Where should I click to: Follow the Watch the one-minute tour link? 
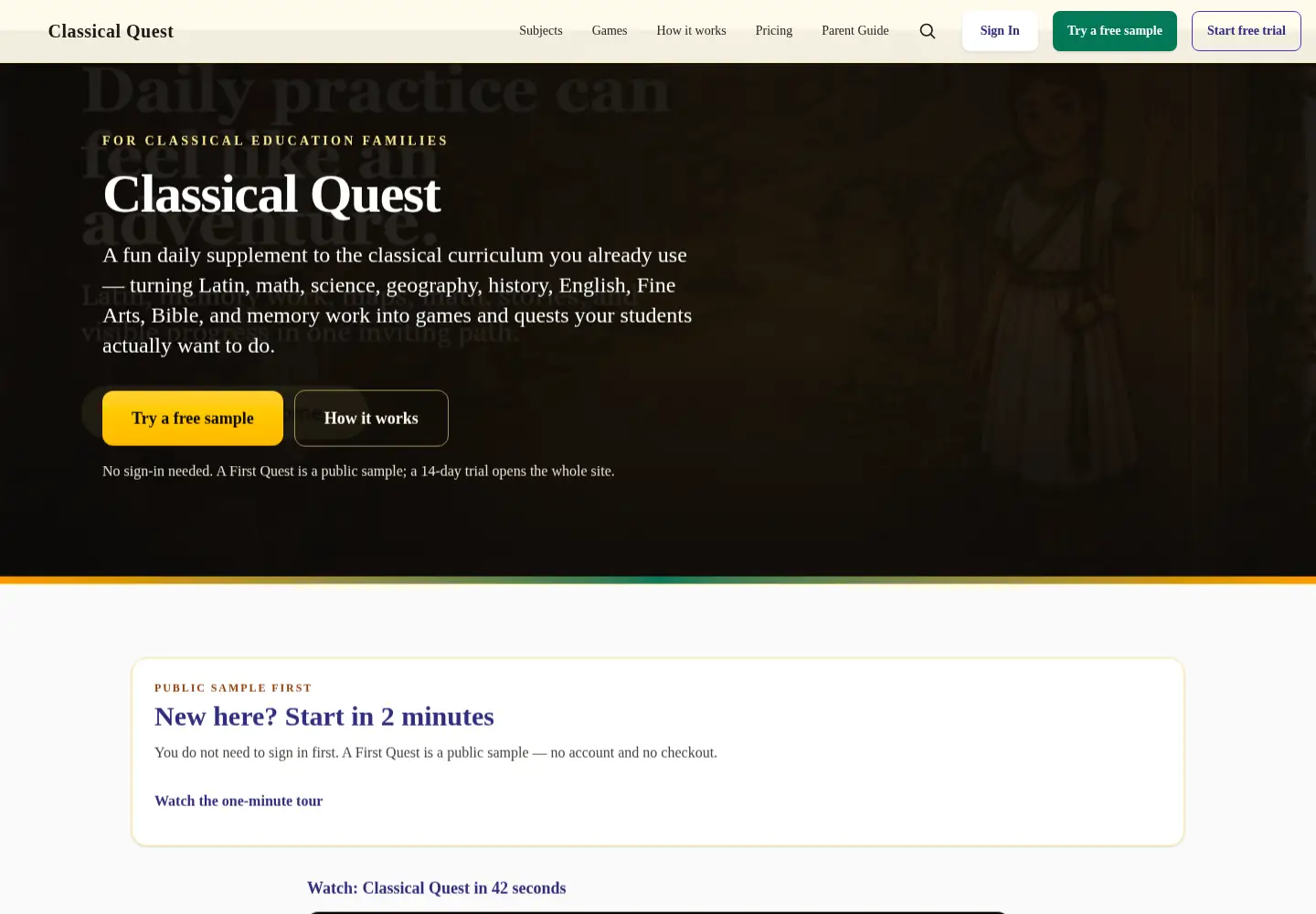pos(239,801)
